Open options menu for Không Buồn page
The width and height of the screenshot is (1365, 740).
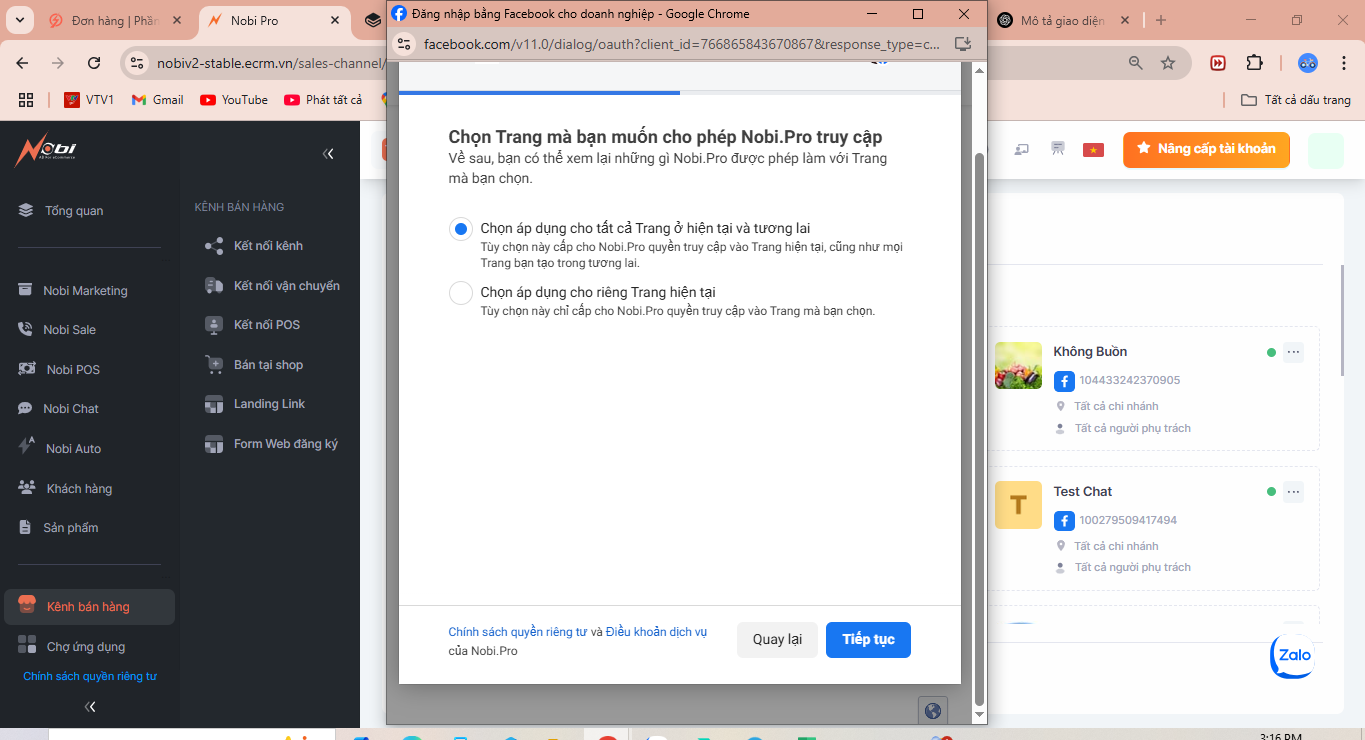[x=1293, y=352]
